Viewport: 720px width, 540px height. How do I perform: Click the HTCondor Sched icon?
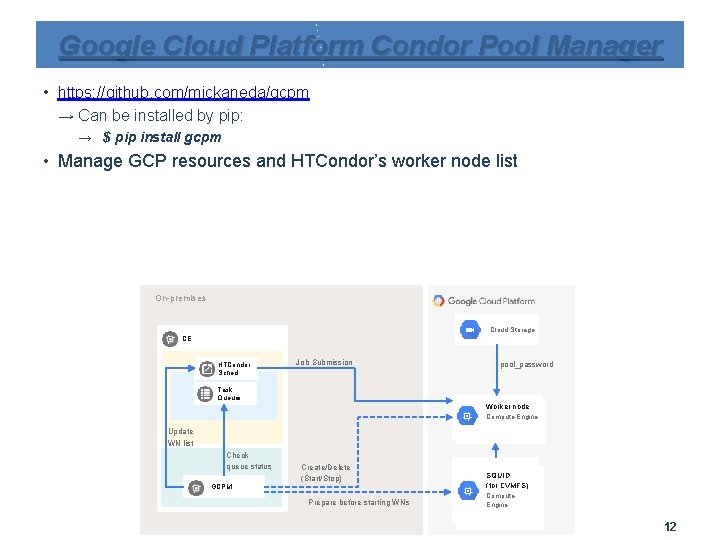pos(207,369)
